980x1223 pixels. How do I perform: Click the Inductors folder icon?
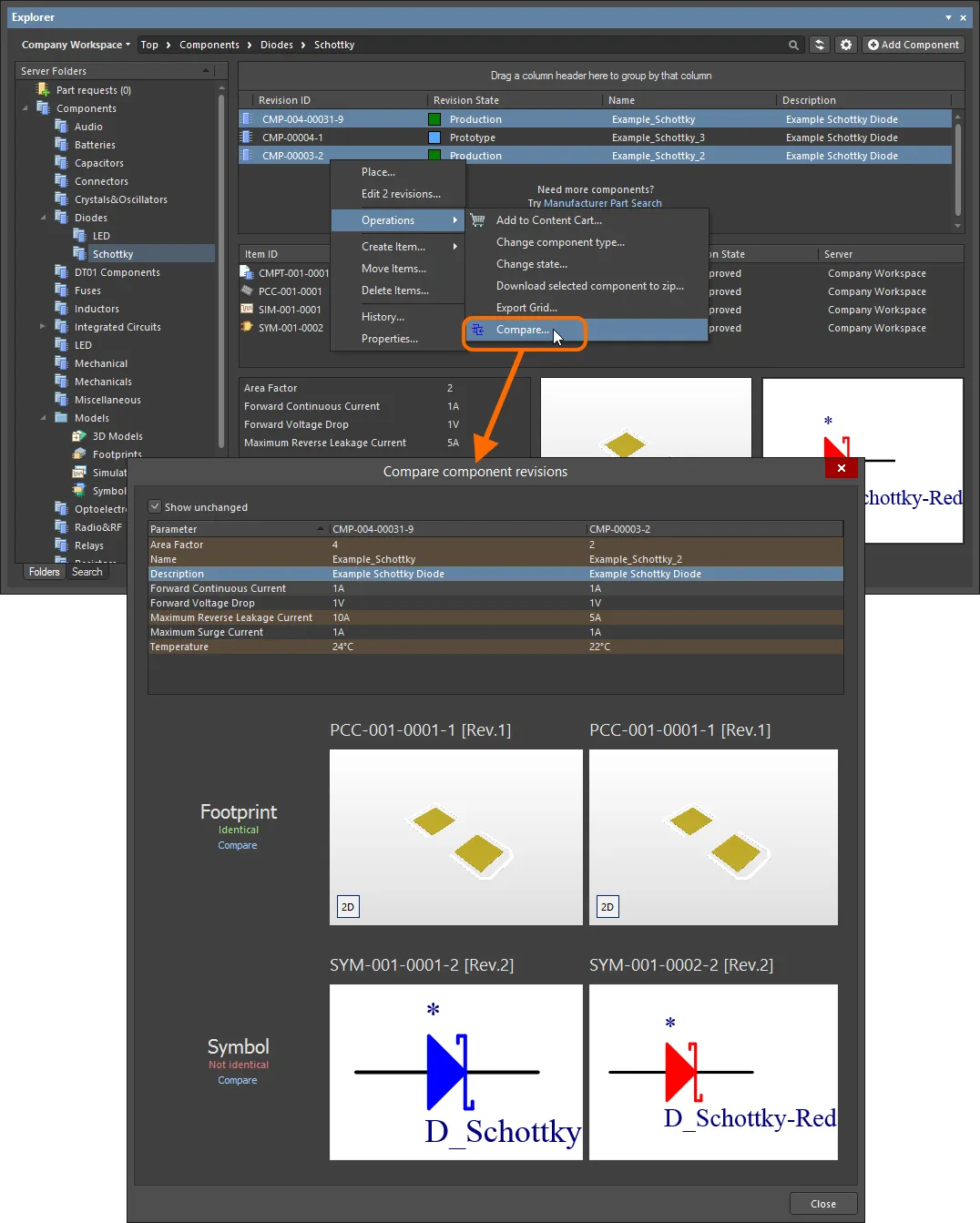(x=61, y=309)
